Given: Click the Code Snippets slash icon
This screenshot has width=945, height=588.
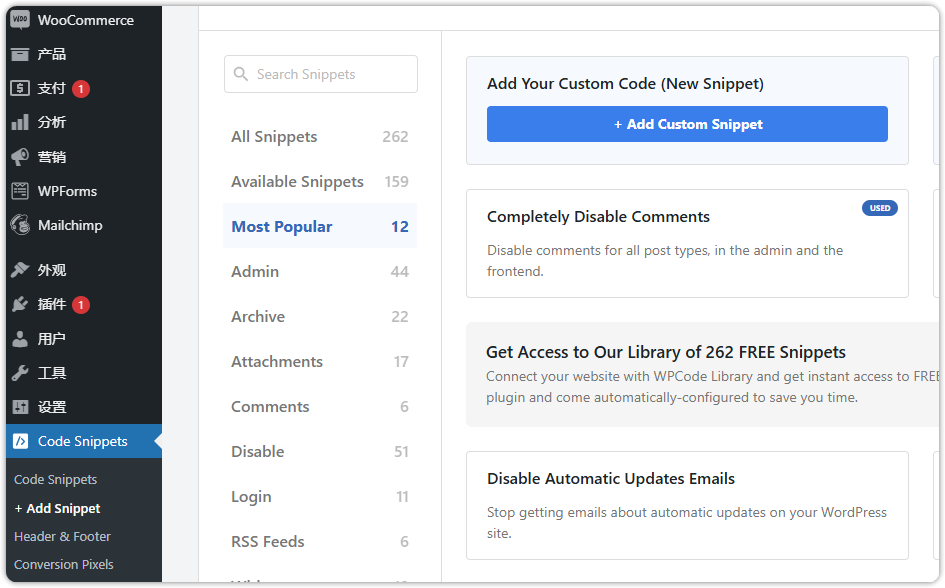Looking at the screenshot, I should tap(20, 441).
